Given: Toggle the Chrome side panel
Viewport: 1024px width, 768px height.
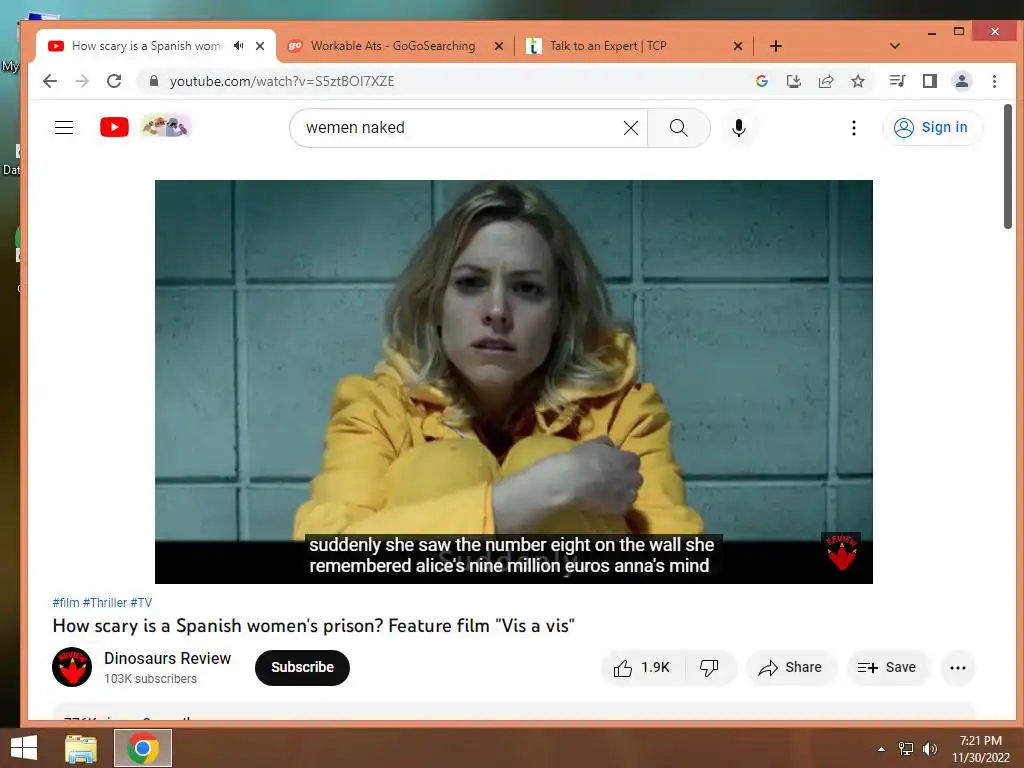Looking at the screenshot, I should (x=929, y=81).
